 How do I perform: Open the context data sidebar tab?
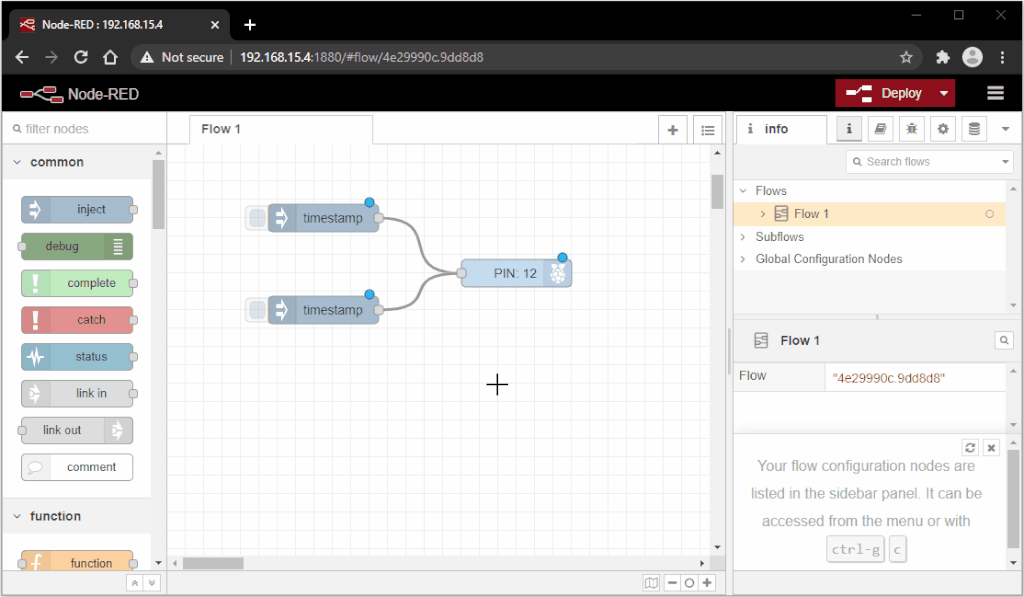(x=974, y=129)
